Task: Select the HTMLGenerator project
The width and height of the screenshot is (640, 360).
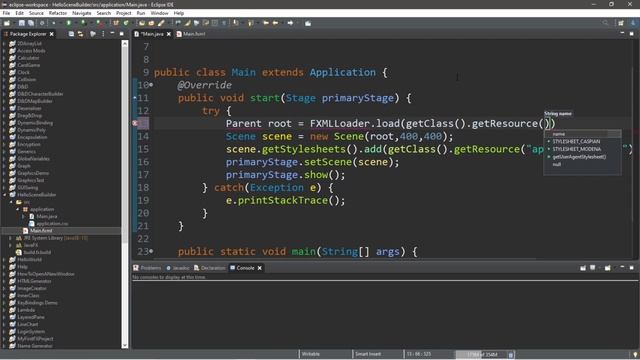Action: coord(34,281)
